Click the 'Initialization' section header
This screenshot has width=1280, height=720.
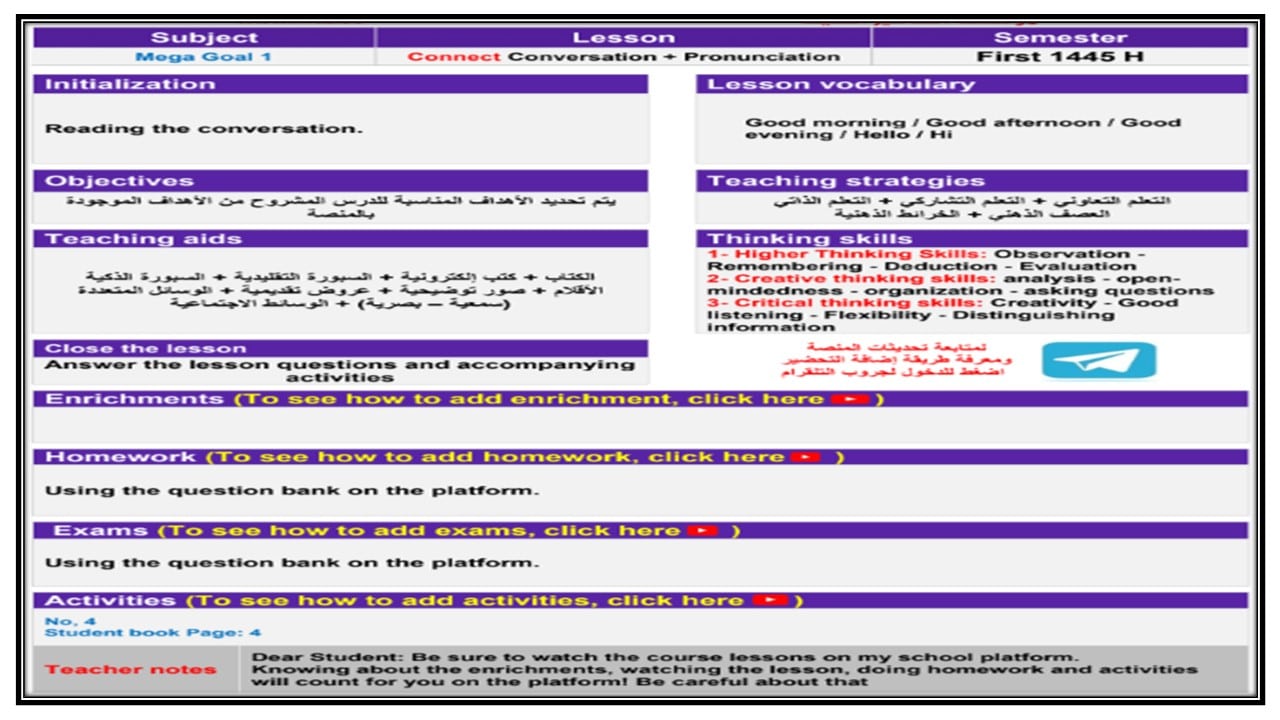tap(340, 84)
